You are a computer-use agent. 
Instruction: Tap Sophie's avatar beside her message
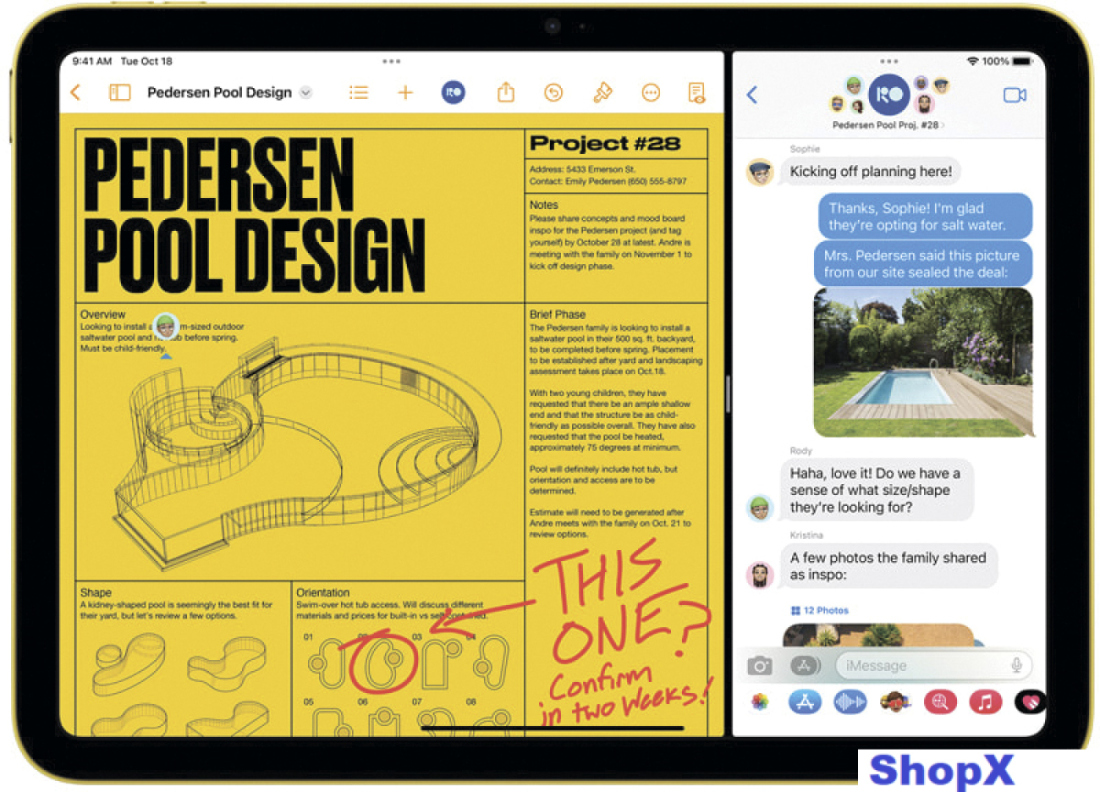pyautogui.click(x=760, y=172)
